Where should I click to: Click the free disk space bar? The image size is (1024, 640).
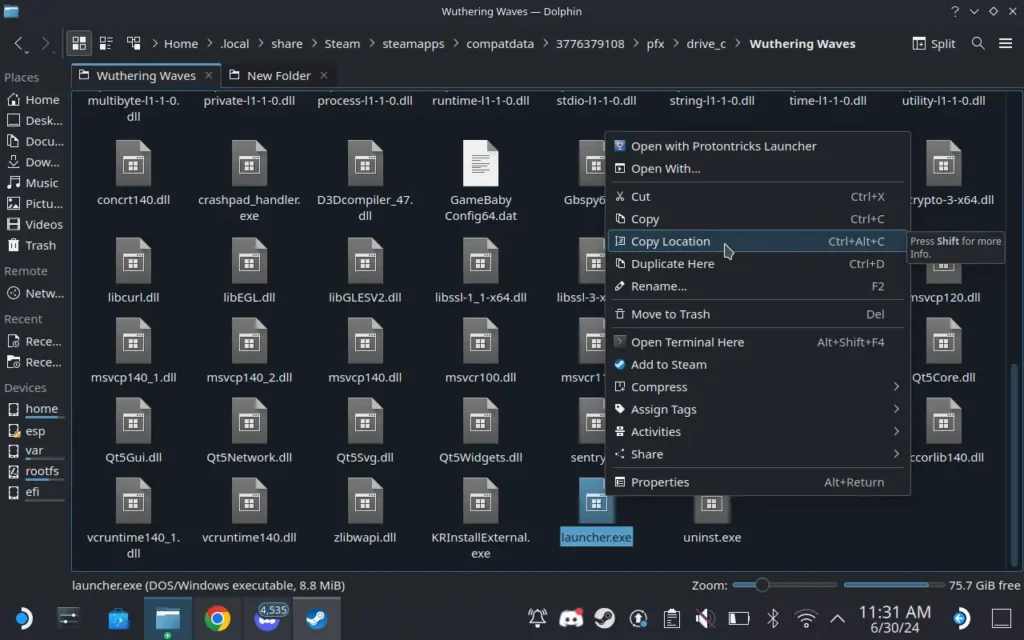click(x=893, y=585)
